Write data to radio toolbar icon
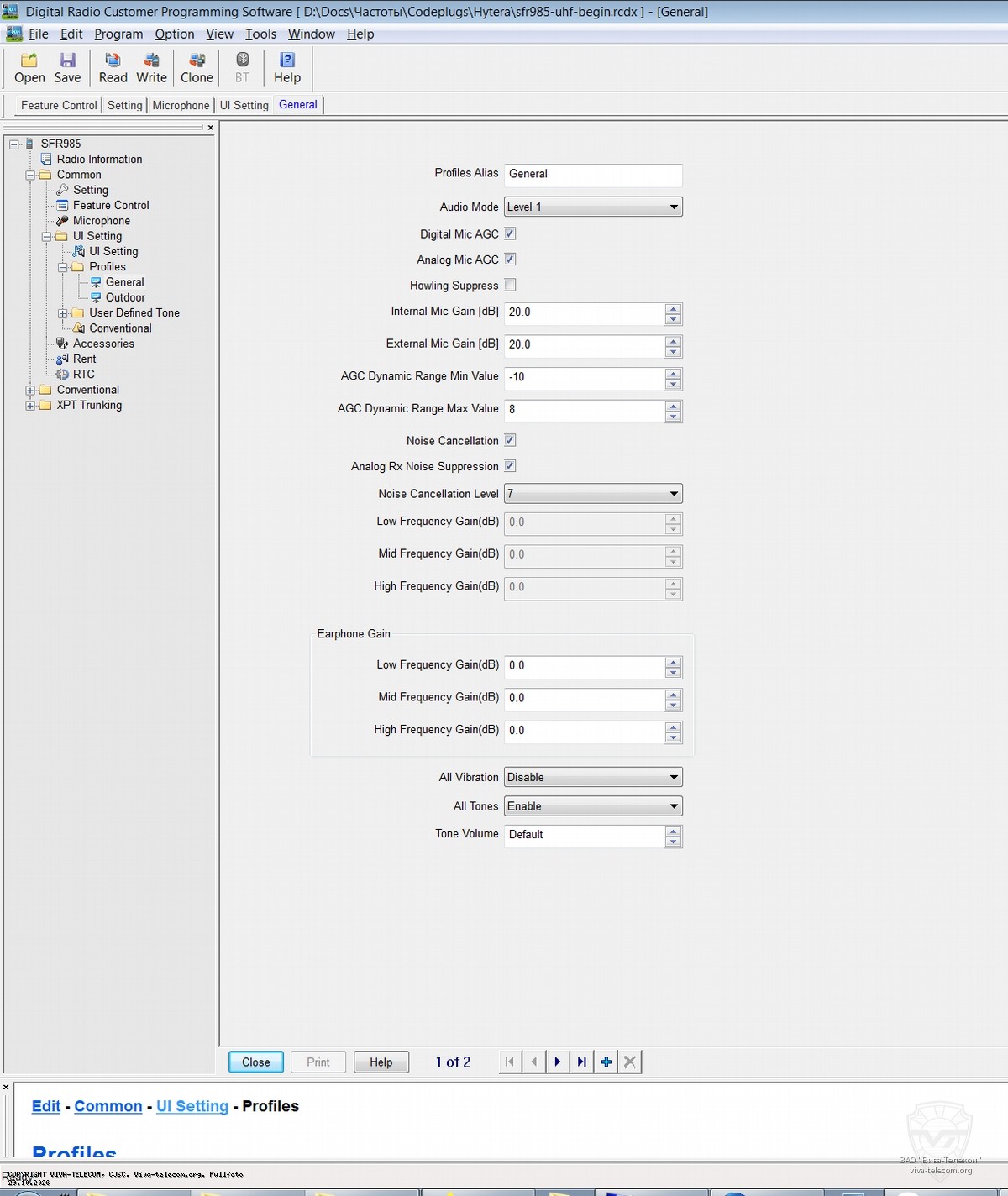The height and width of the screenshot is (1196, 1008). (x=151, y=67)
